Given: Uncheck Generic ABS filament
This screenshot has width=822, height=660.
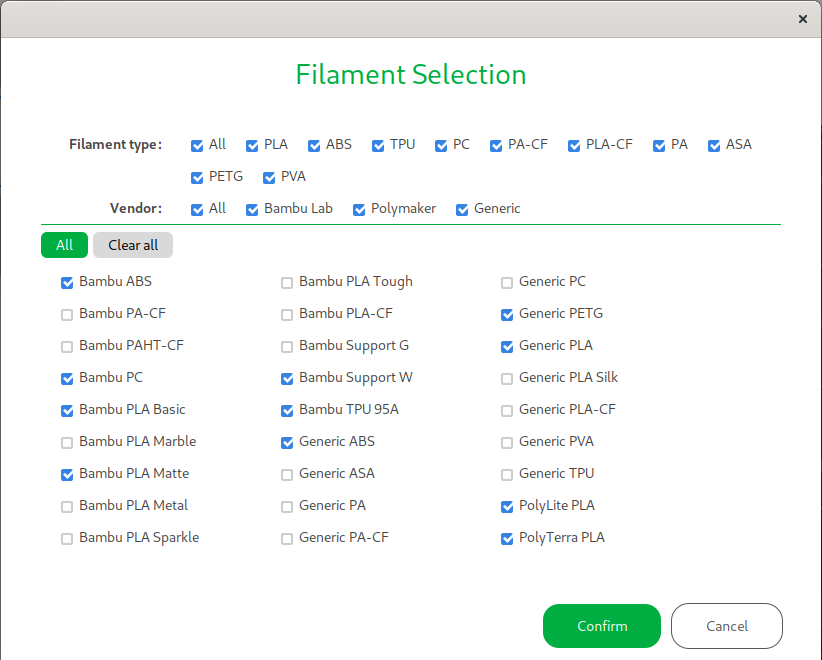Looking at the screenshot, I should 287,442.
